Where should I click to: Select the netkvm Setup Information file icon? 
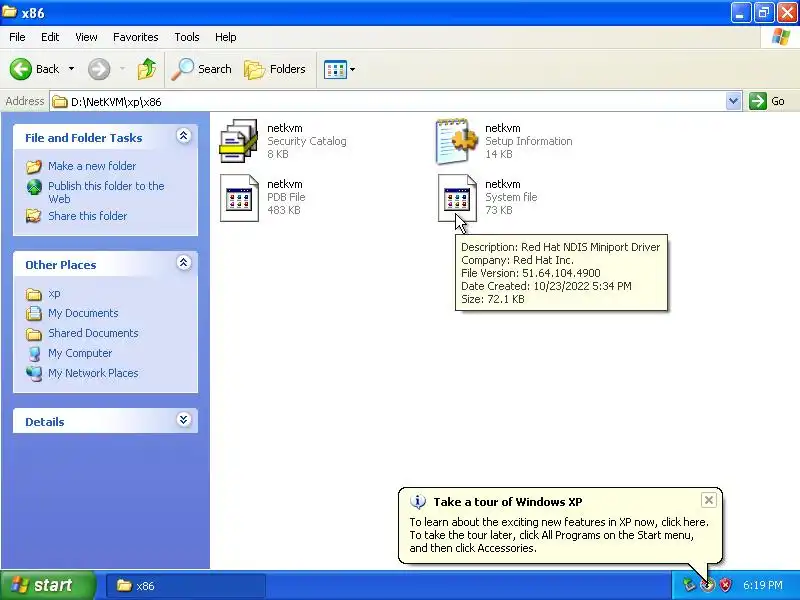coord(457,141)
